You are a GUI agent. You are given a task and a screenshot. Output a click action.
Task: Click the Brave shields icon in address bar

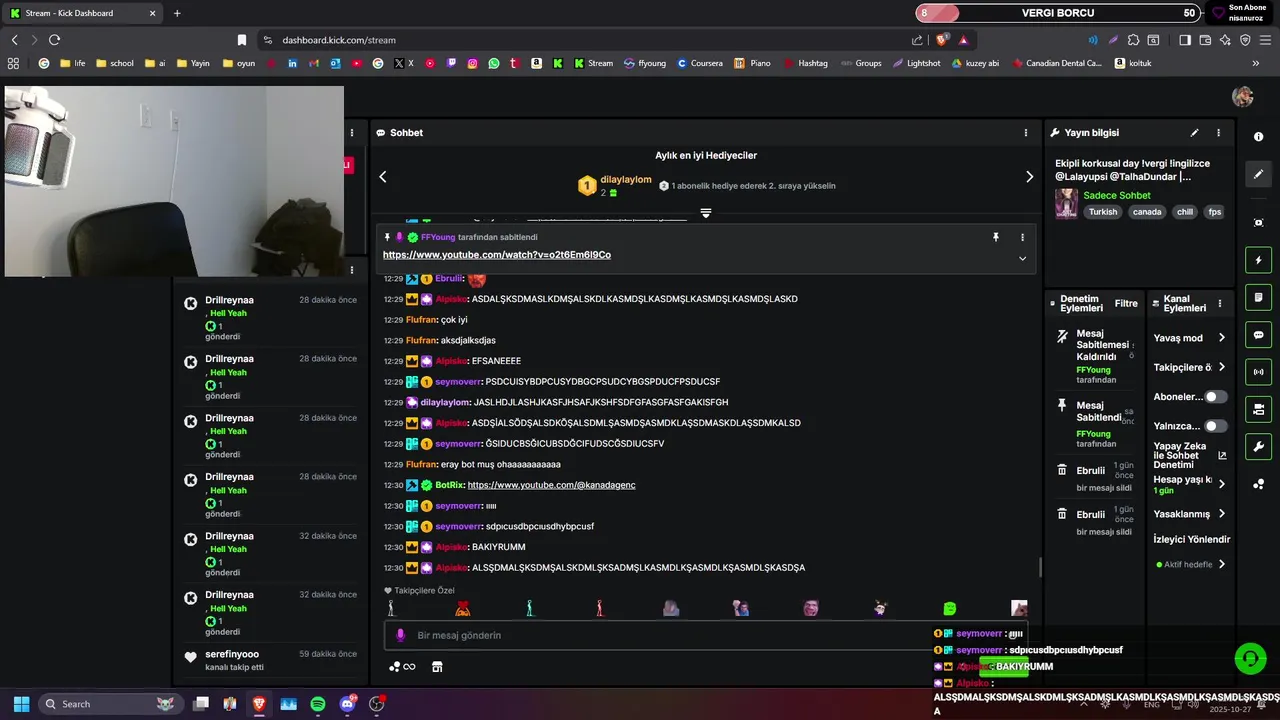pyautogui.click(x=942, y=40)
